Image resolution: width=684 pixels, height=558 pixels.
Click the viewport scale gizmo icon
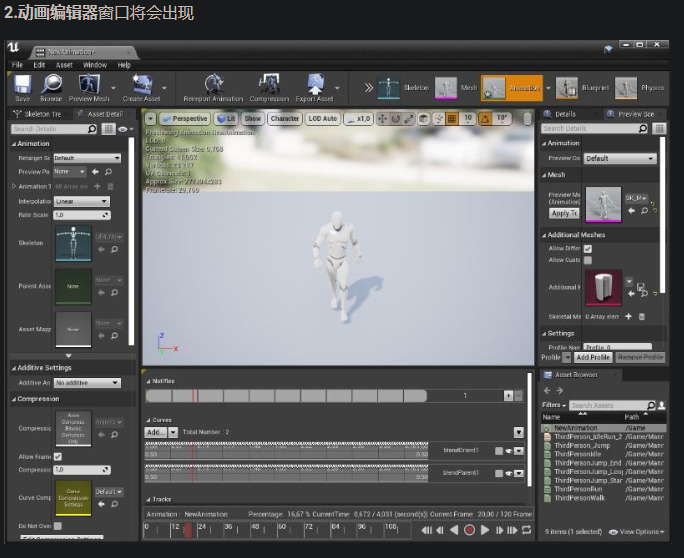(x=409, y=119)
